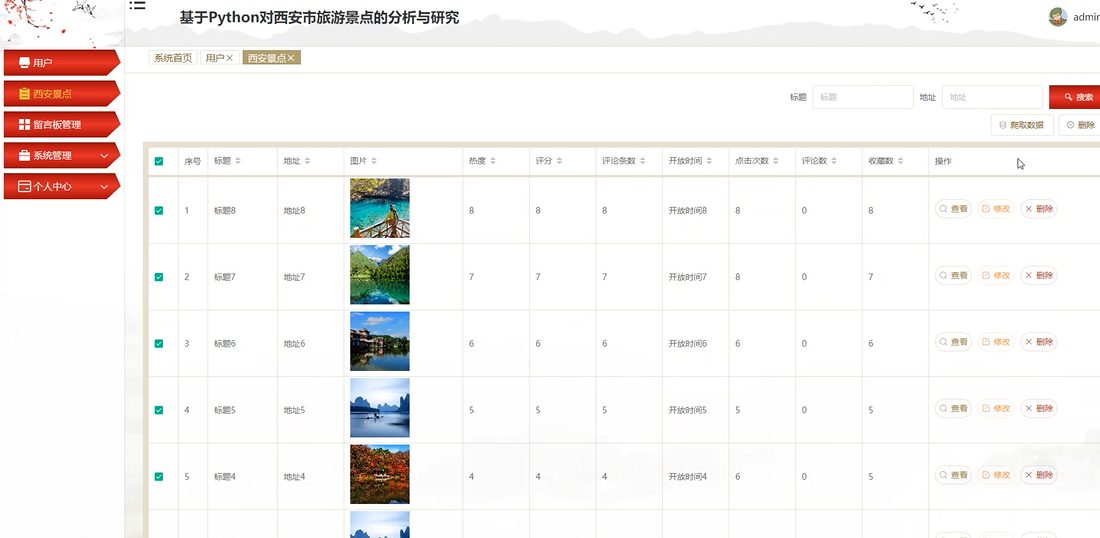The image size is (1100, 538).
Task: Click the 删除 button above the table
Action: (1080, 125)
